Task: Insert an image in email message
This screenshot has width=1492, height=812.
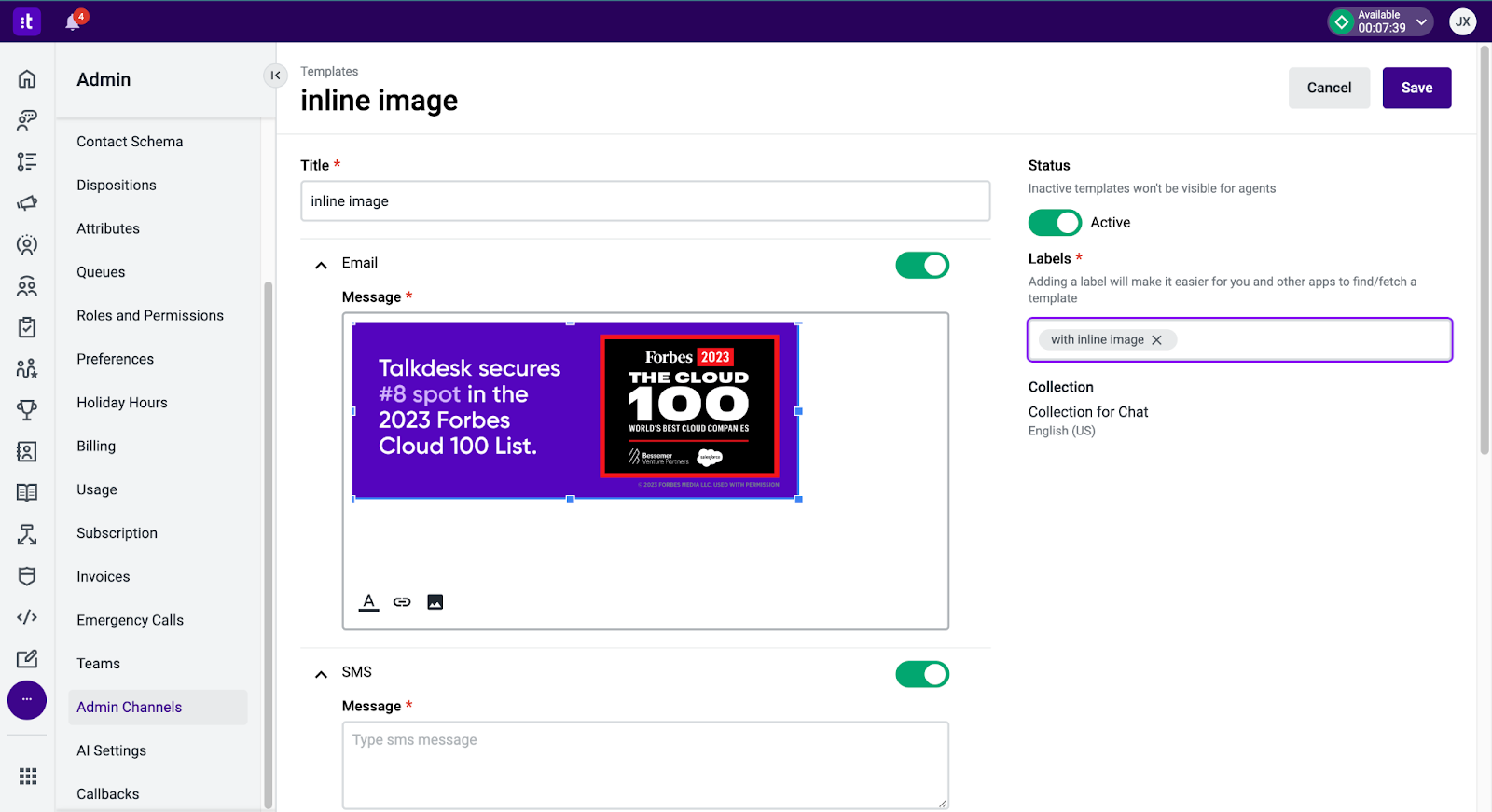Action: click(435, 602)
